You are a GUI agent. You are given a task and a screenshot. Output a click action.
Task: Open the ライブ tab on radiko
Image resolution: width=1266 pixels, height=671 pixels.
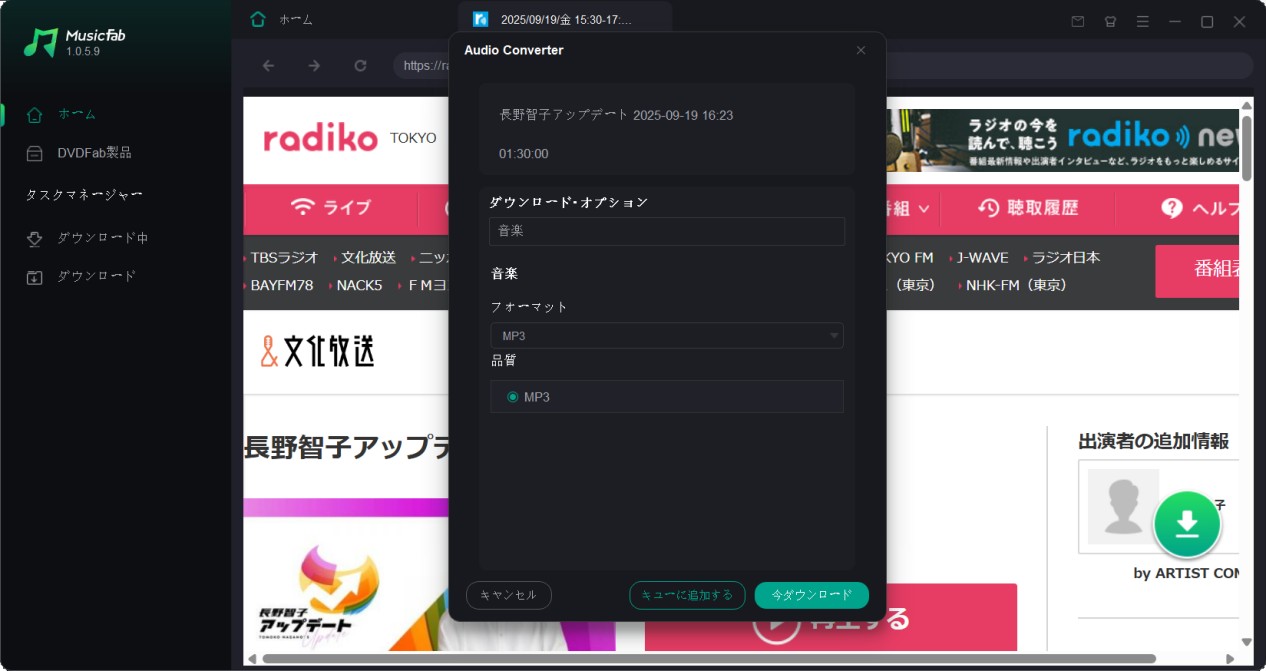click(331, 208)
